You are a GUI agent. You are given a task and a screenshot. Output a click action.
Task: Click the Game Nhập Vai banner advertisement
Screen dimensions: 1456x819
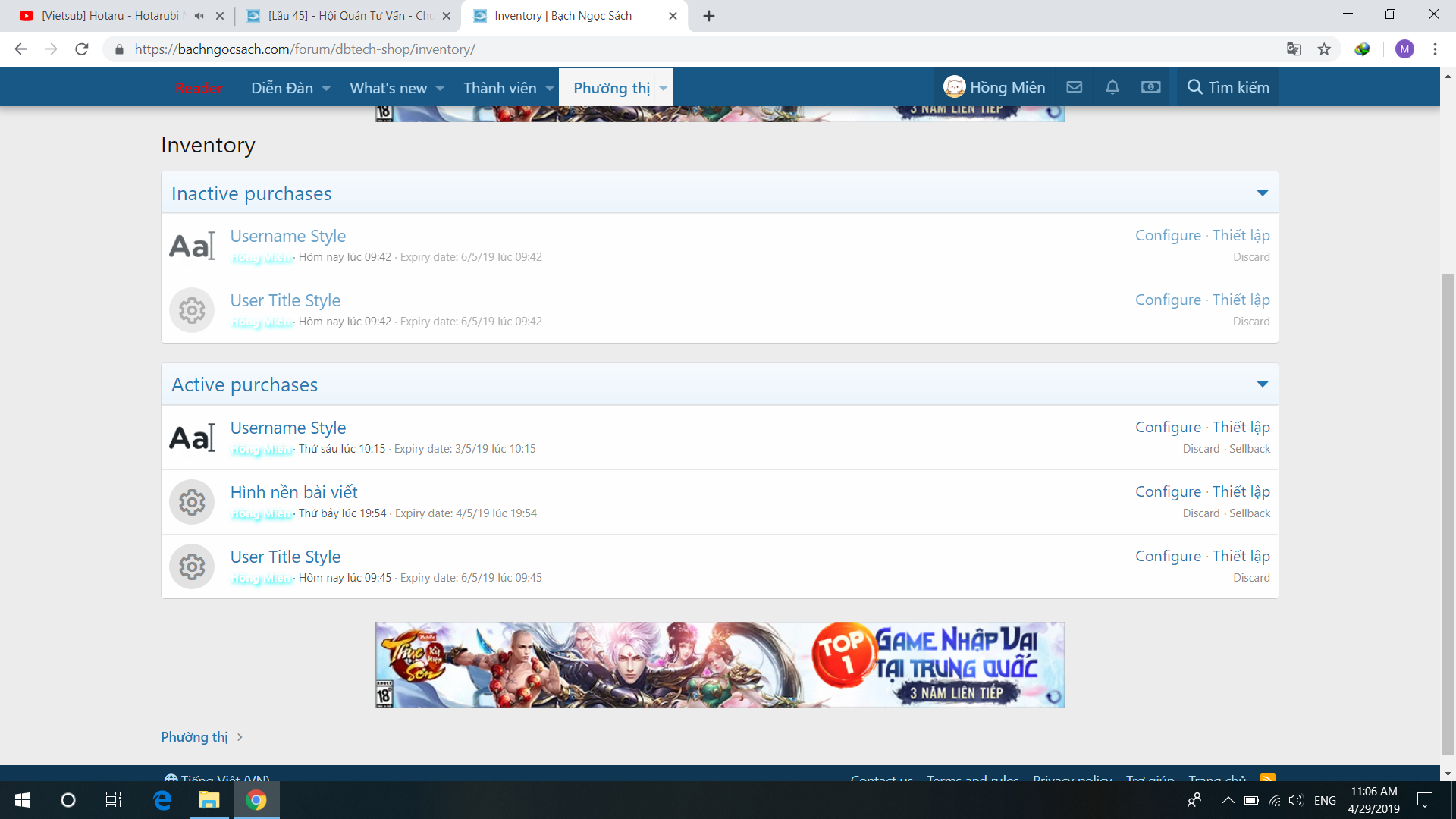720,664
